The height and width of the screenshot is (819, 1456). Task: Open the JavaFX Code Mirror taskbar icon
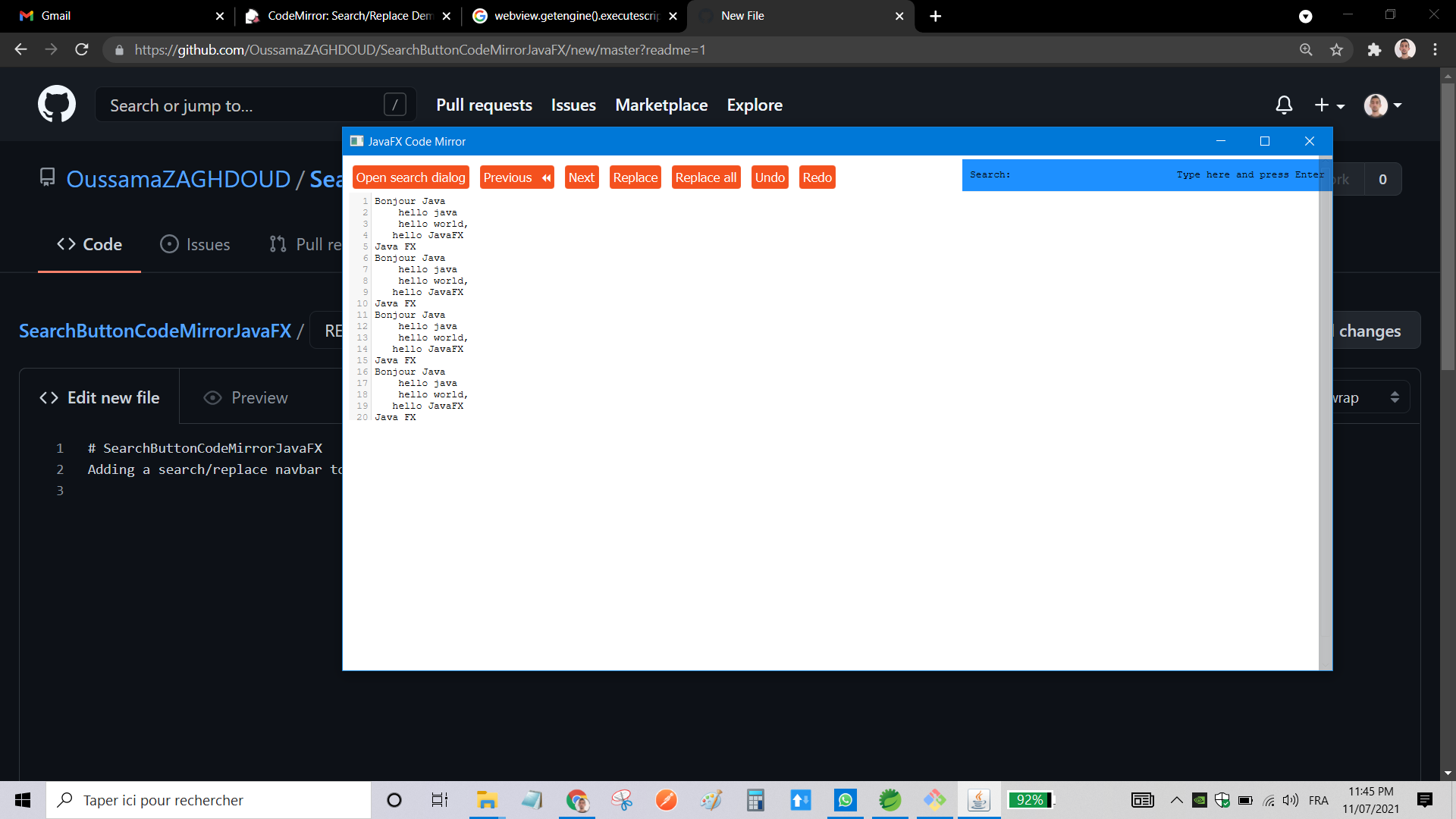(979, 799)
